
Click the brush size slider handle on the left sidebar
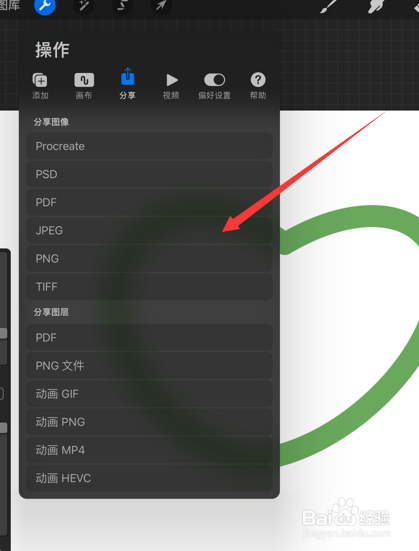[x=3, y=333]
